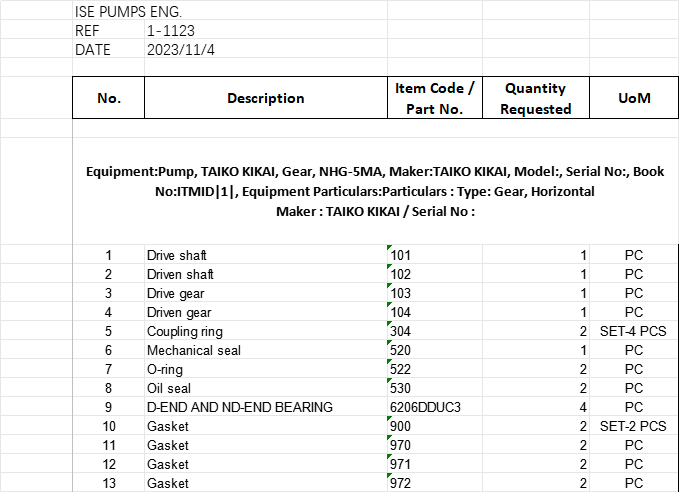Click part number 103
This screenshot has width=679, height=492.
[435, 293]
